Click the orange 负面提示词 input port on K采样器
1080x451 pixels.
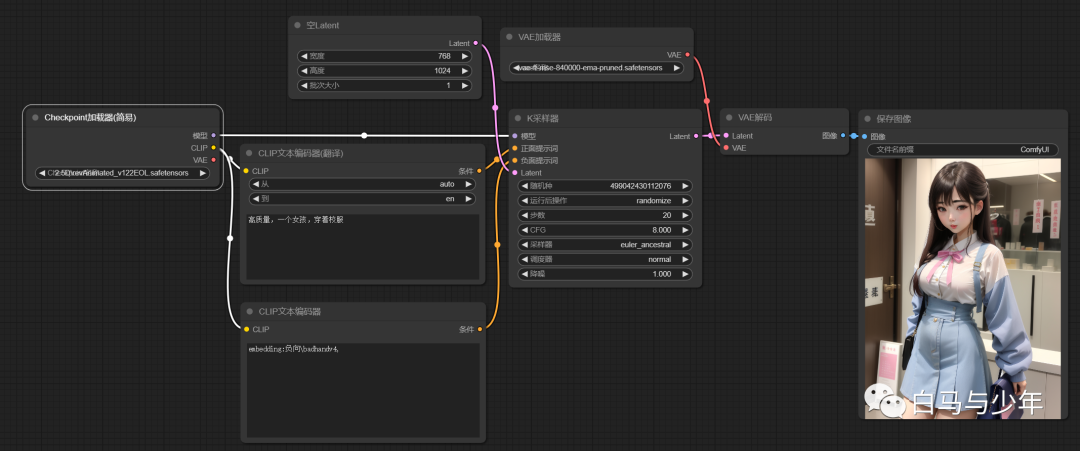[x=514, y=160]
